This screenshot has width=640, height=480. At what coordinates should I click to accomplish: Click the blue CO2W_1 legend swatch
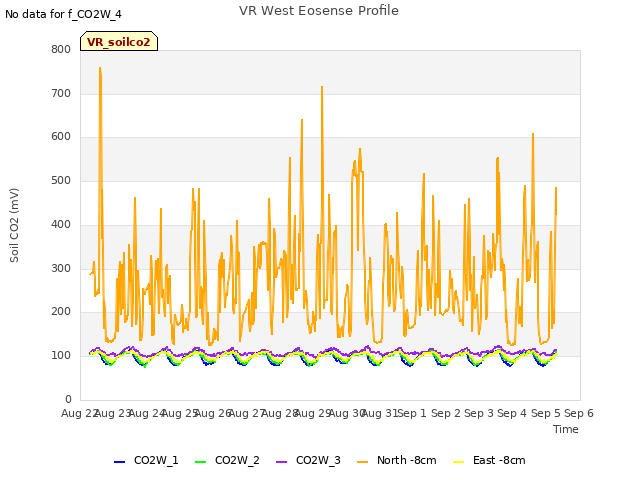point(119,462)
